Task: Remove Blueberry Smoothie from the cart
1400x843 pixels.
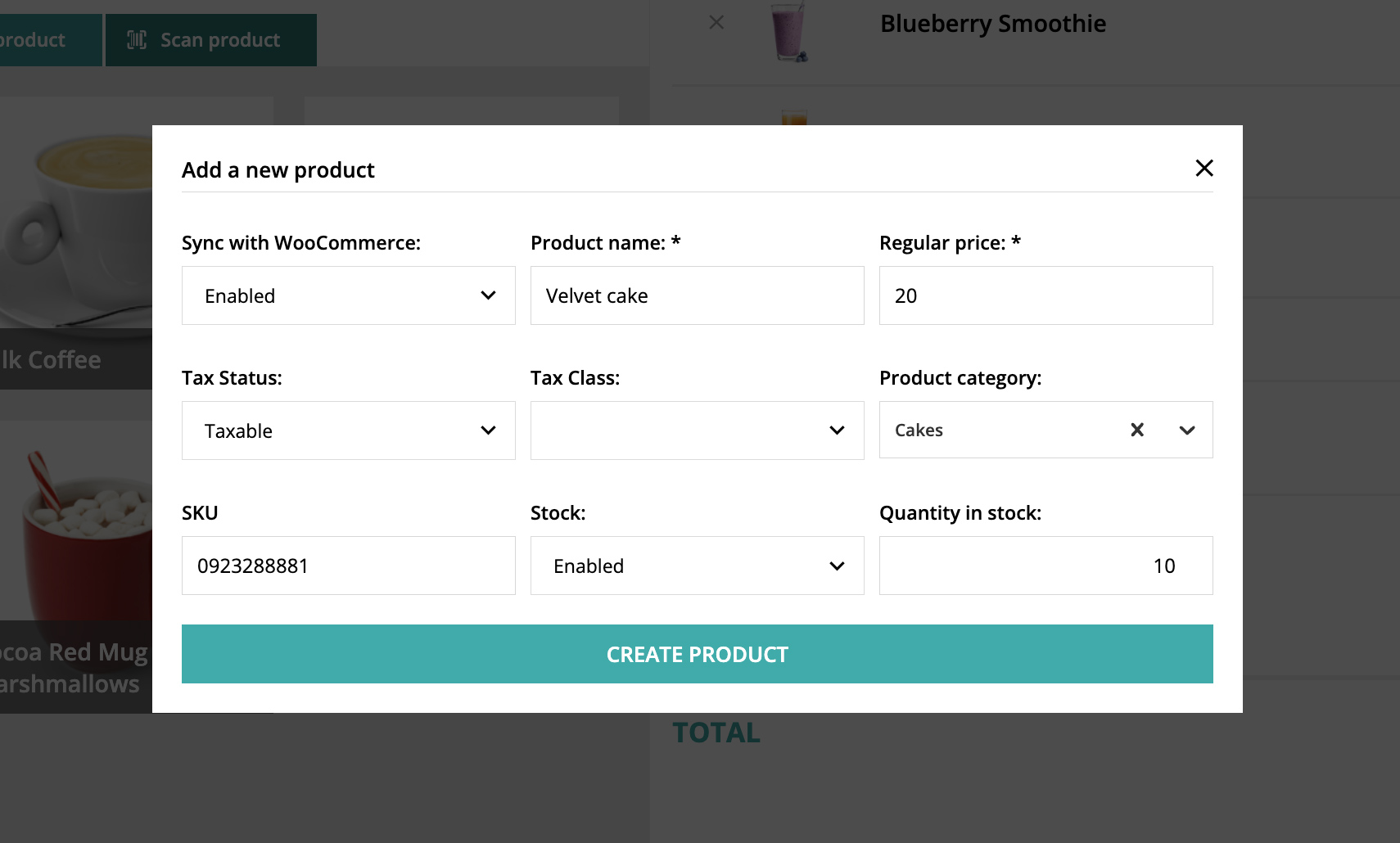Action: pos(716,23)
